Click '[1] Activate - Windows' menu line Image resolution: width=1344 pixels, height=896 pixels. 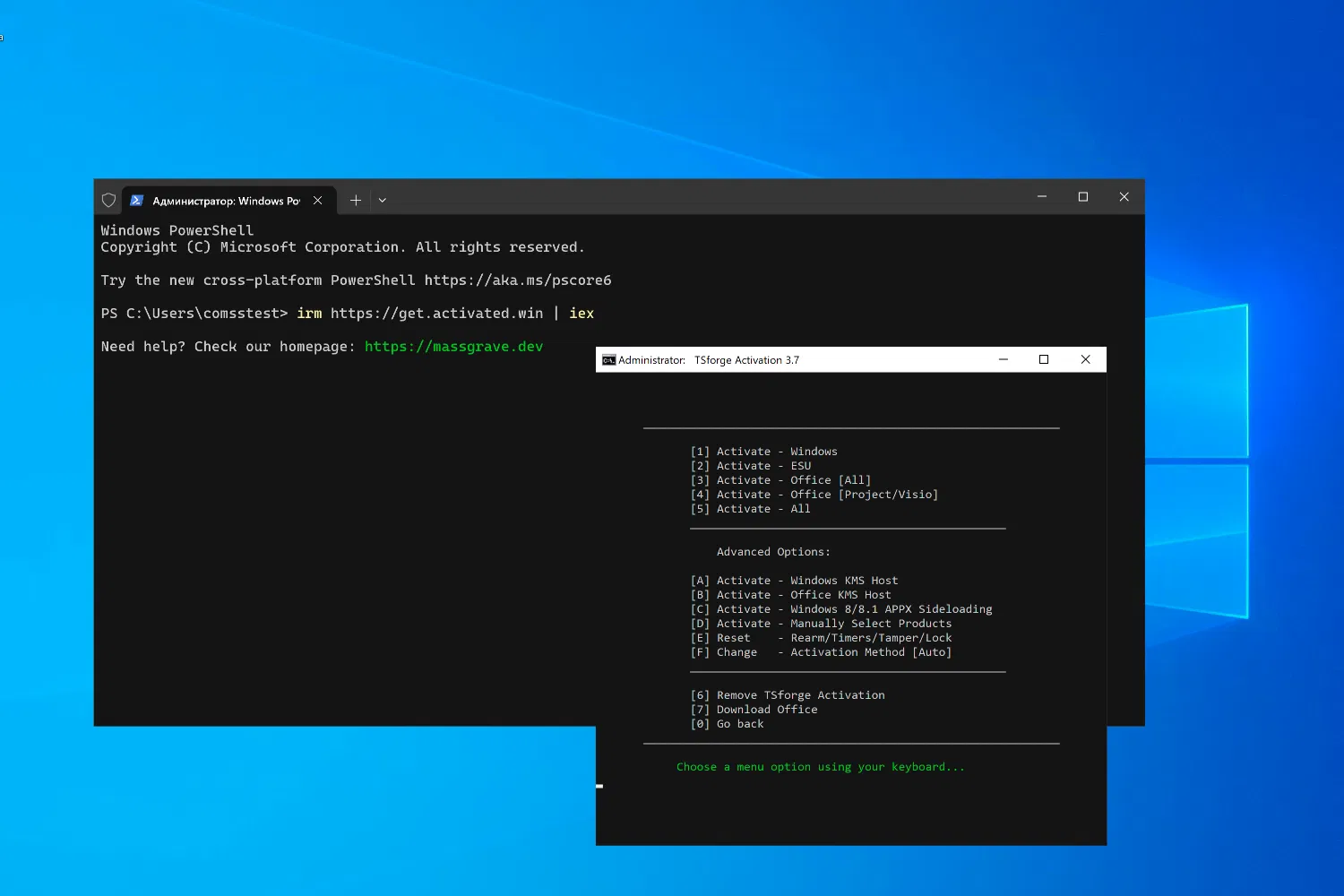(x=764, y=452)
